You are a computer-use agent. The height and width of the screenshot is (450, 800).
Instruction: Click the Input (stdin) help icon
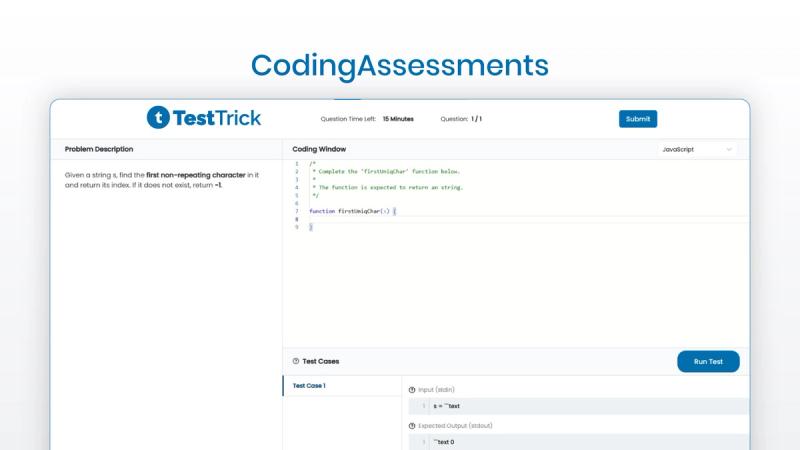coord(412,390)
